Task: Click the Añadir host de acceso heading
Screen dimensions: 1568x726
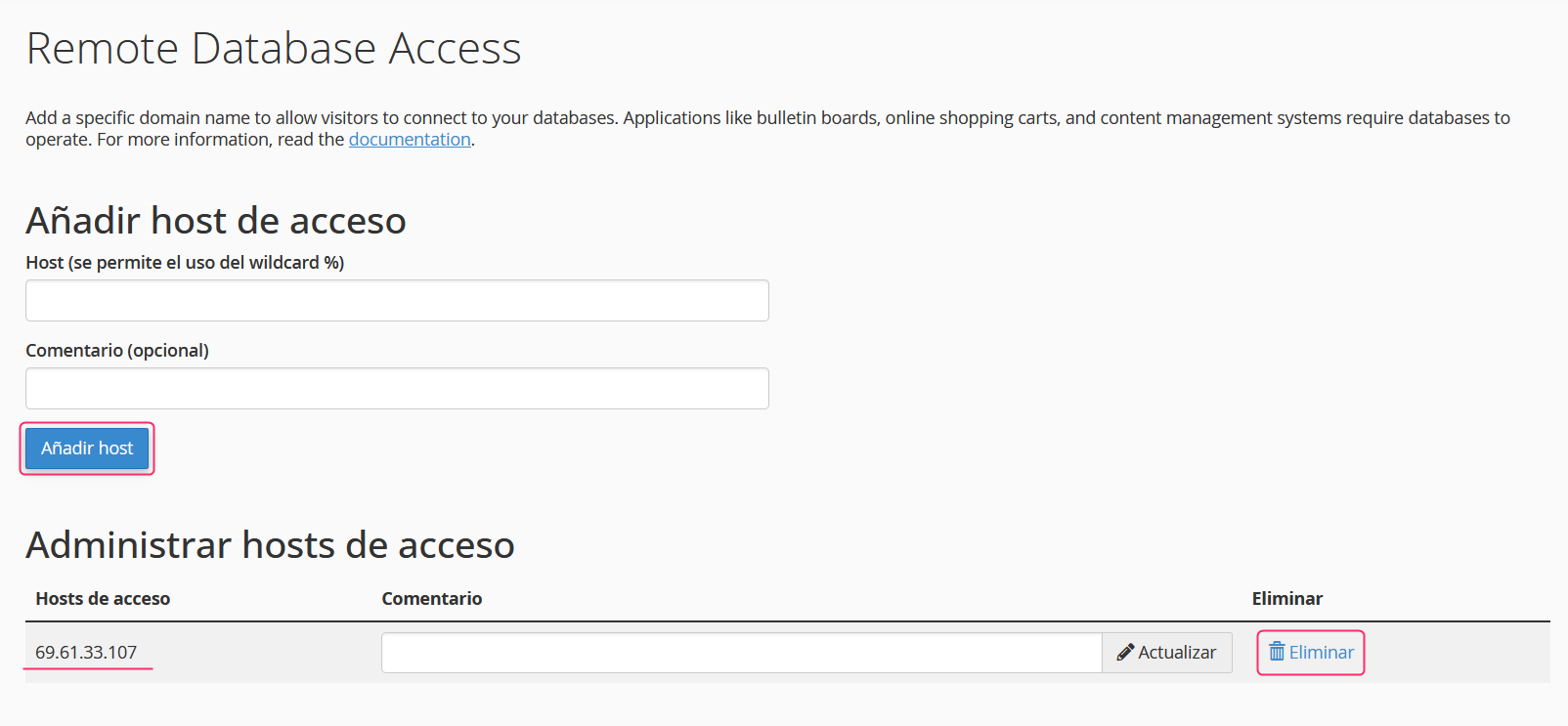Action: pos(216,221)
